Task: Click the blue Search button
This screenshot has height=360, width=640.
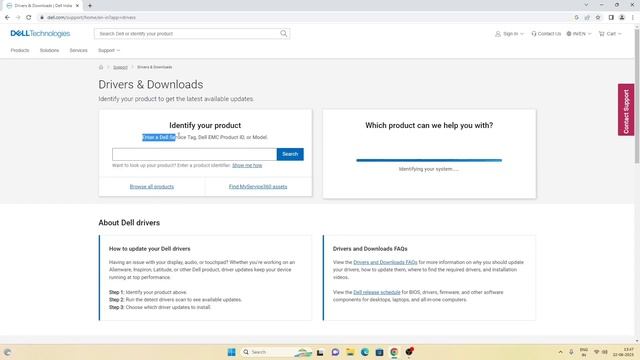Action: point(290,154)
